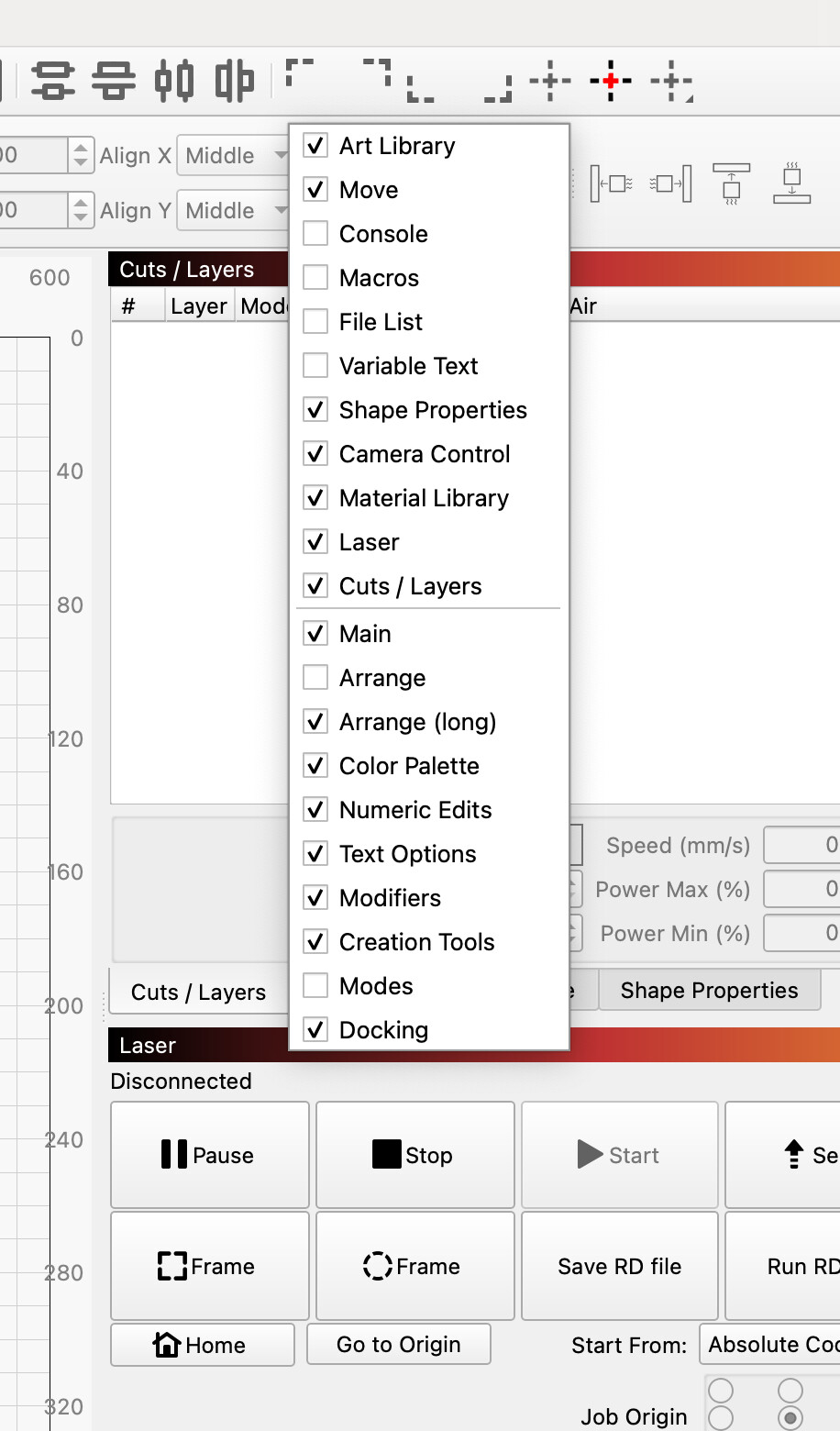Click the move laser to selection top icon
Image resolution: width=840 pixels, height=1431 pixels.
731,183
